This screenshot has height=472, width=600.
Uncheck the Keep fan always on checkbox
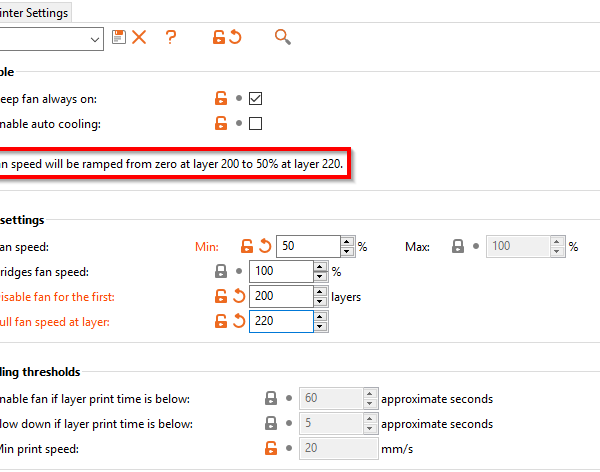(x=255, y=98)
